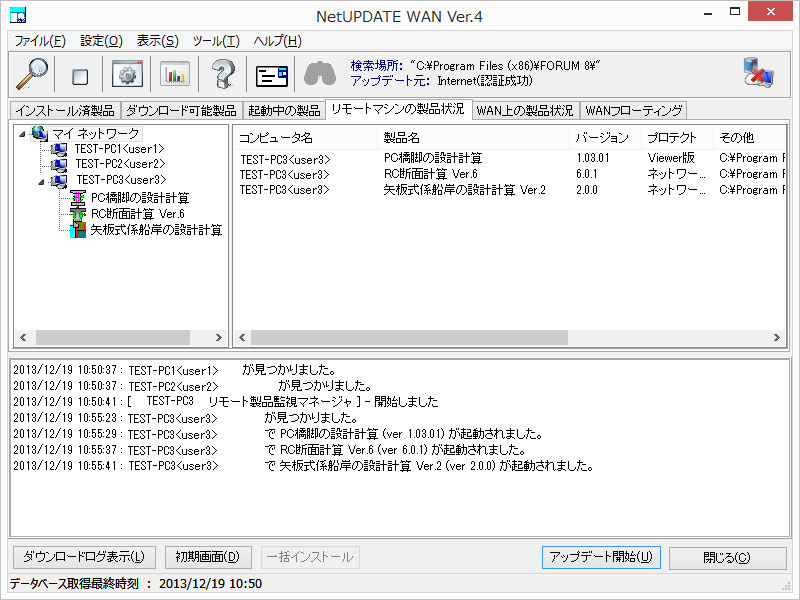Maximize the NetUPDATE WAN window

coord(735,12)
